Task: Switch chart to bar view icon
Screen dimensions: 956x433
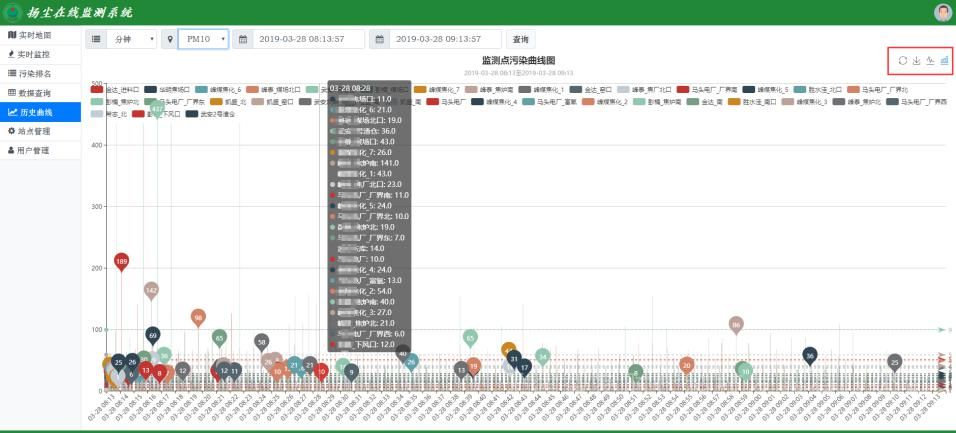Action: [x=944, y=61]
